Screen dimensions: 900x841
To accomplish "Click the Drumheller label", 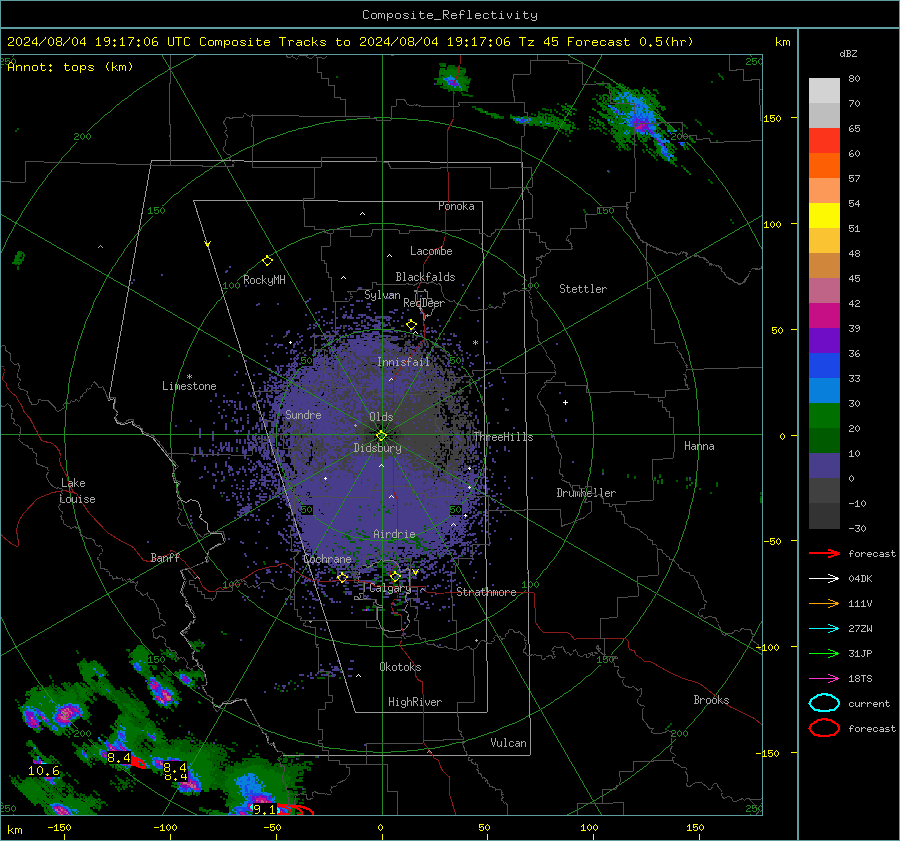I will point(586,493).
